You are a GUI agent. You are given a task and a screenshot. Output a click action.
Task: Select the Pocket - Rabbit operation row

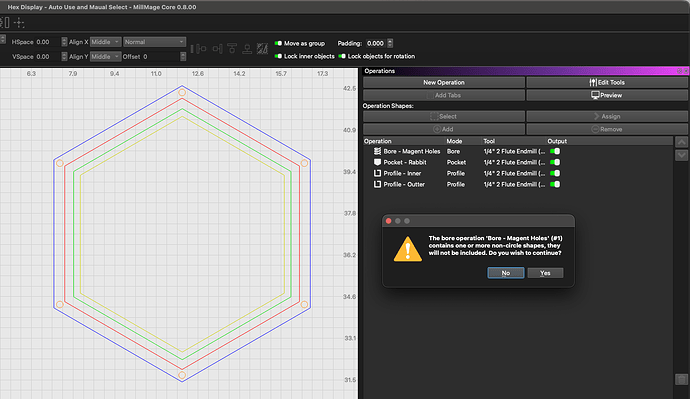518,162
